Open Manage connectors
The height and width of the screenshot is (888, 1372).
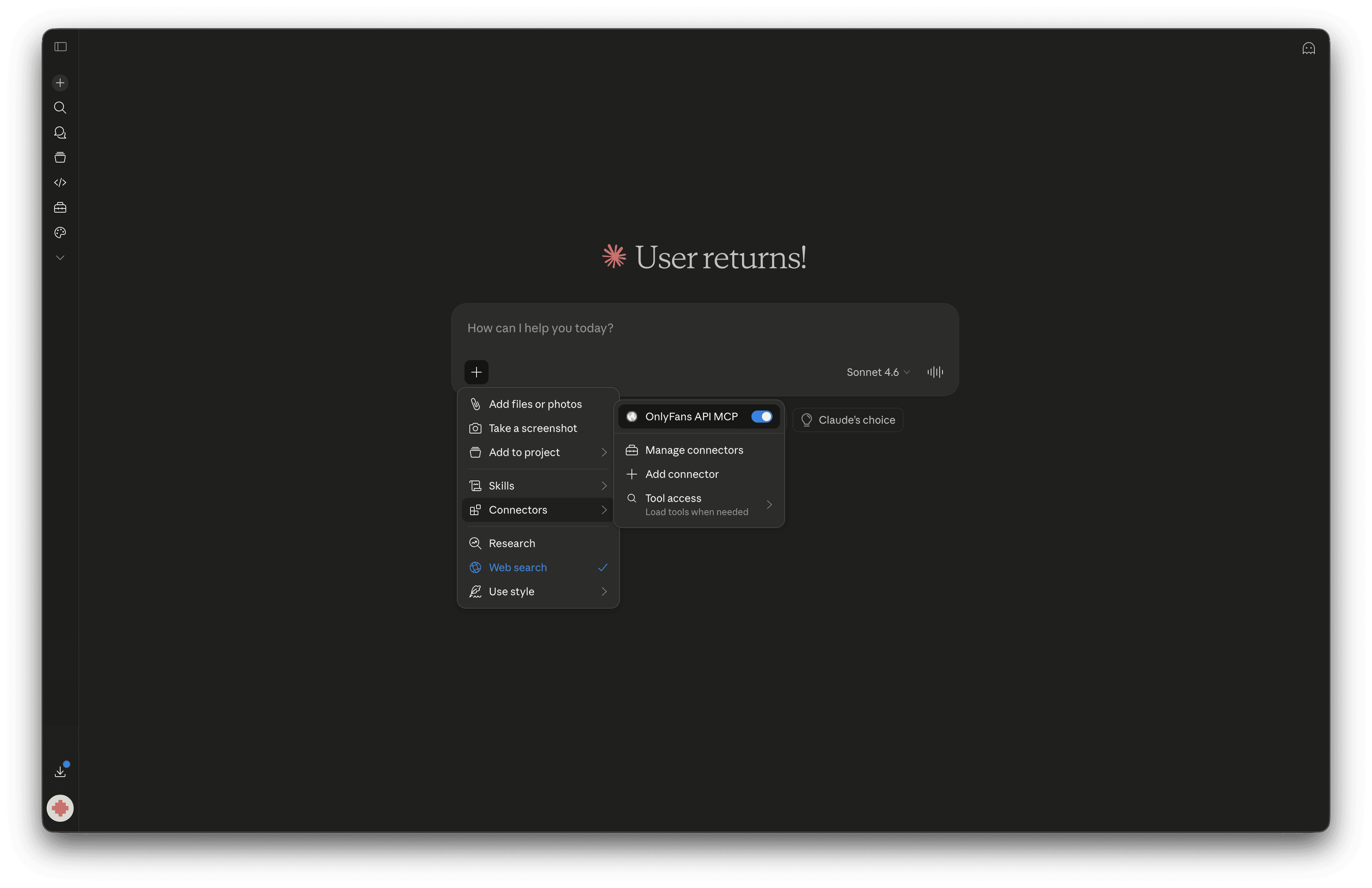click(x=698, y=450)
